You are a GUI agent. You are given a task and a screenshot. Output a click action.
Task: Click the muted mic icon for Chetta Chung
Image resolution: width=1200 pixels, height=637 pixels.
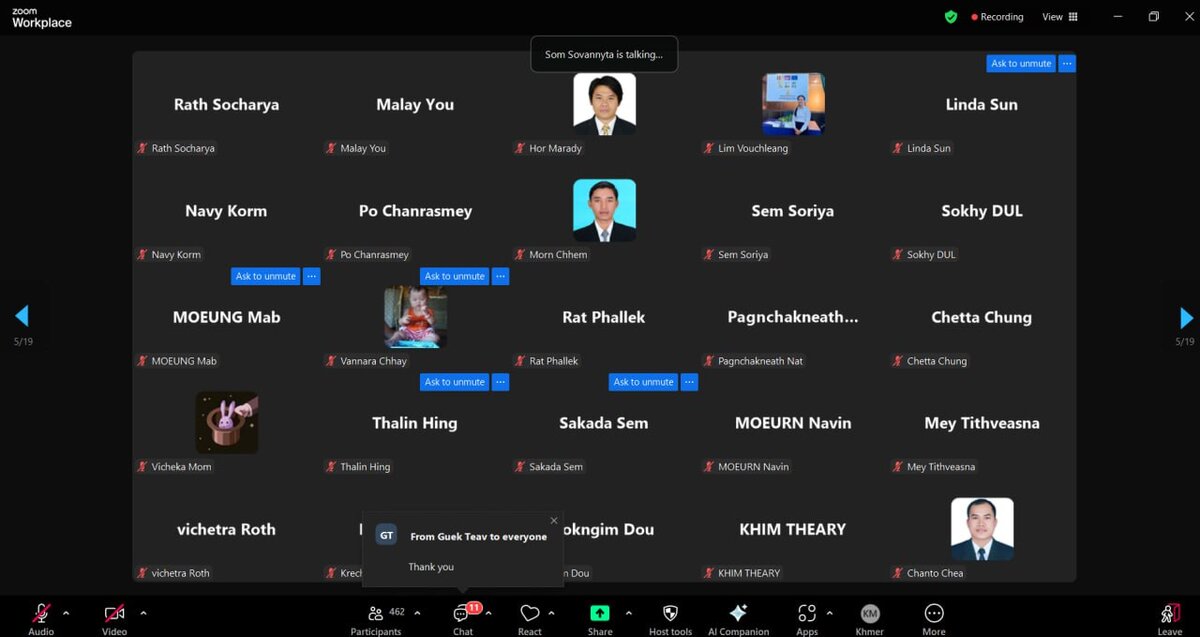(x=898, y=361)
